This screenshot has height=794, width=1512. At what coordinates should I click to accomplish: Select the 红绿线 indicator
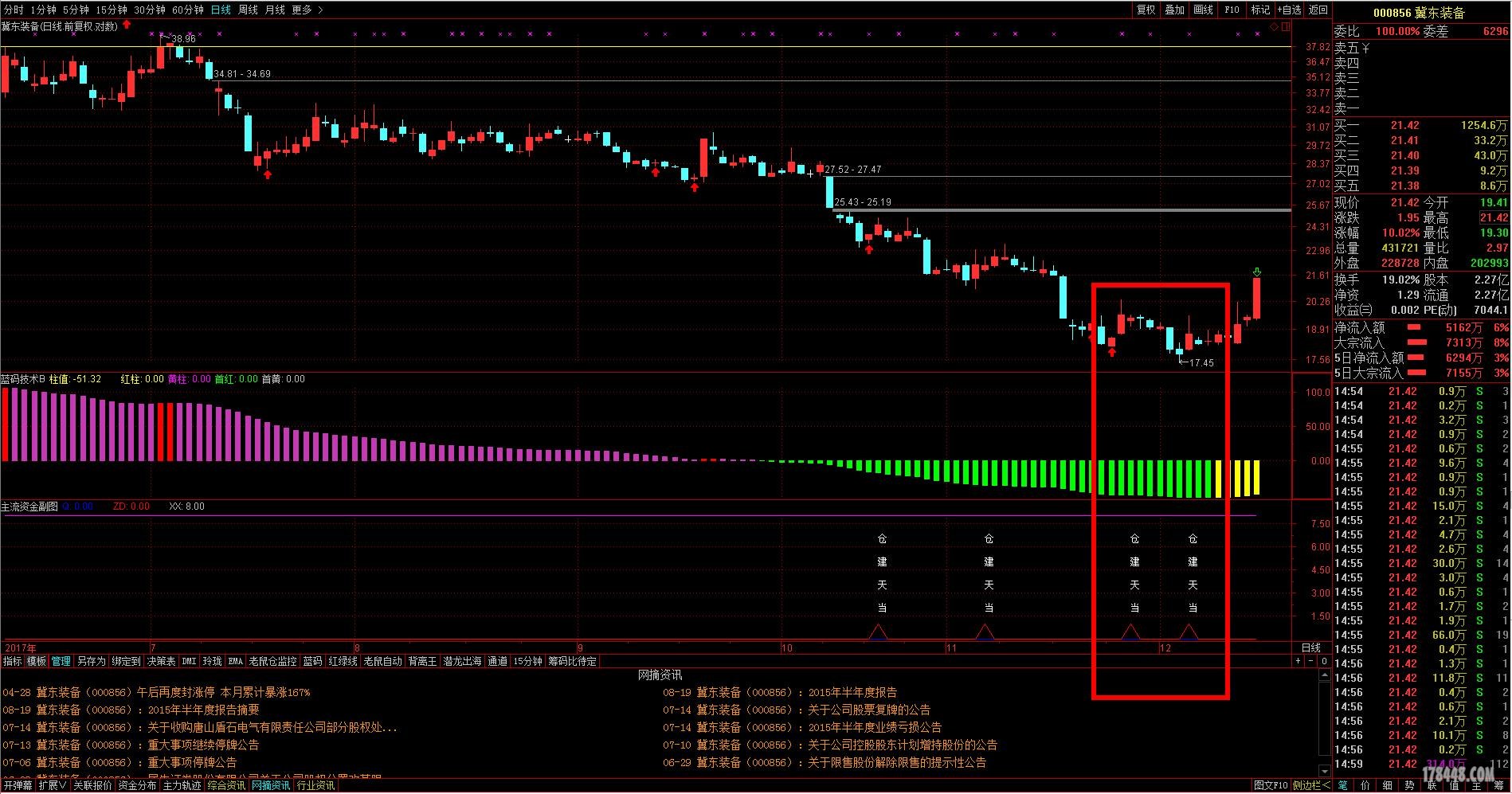pos(343,661)
